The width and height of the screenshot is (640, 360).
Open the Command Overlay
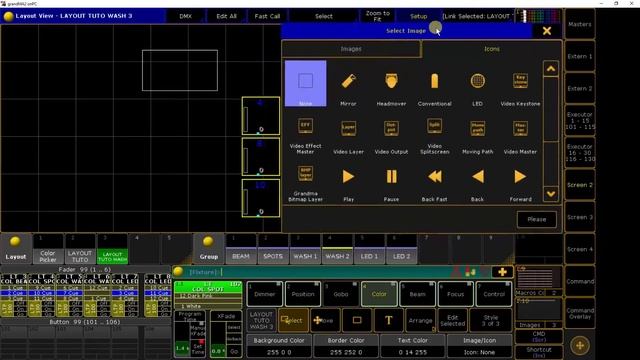point(580,313)
